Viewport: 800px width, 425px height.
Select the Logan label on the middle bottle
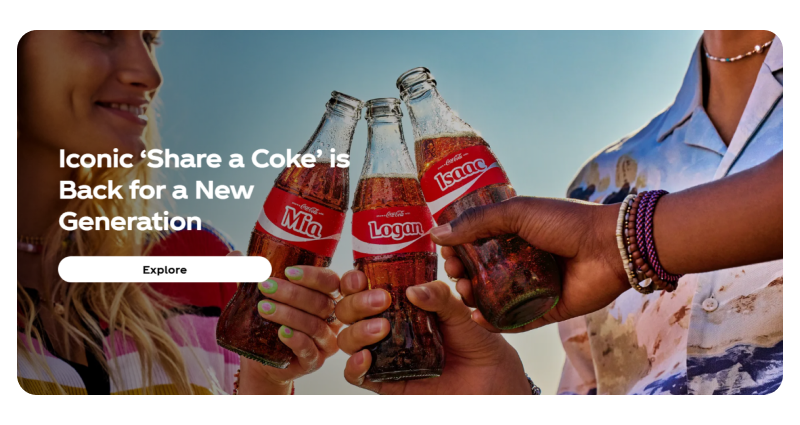pyautogui.click(x=395, y=230)
